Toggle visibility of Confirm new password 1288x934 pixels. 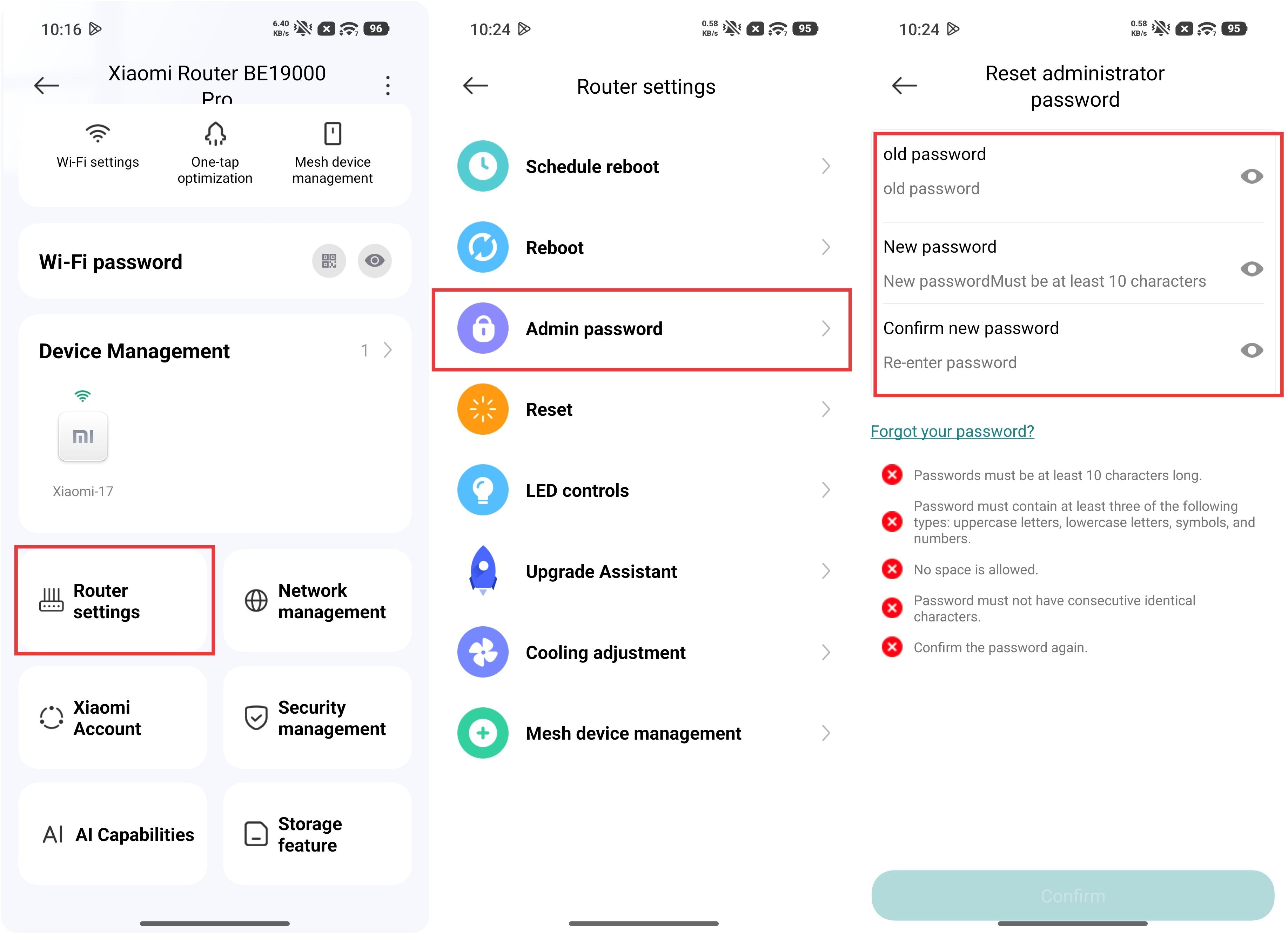click(1252, 350)
